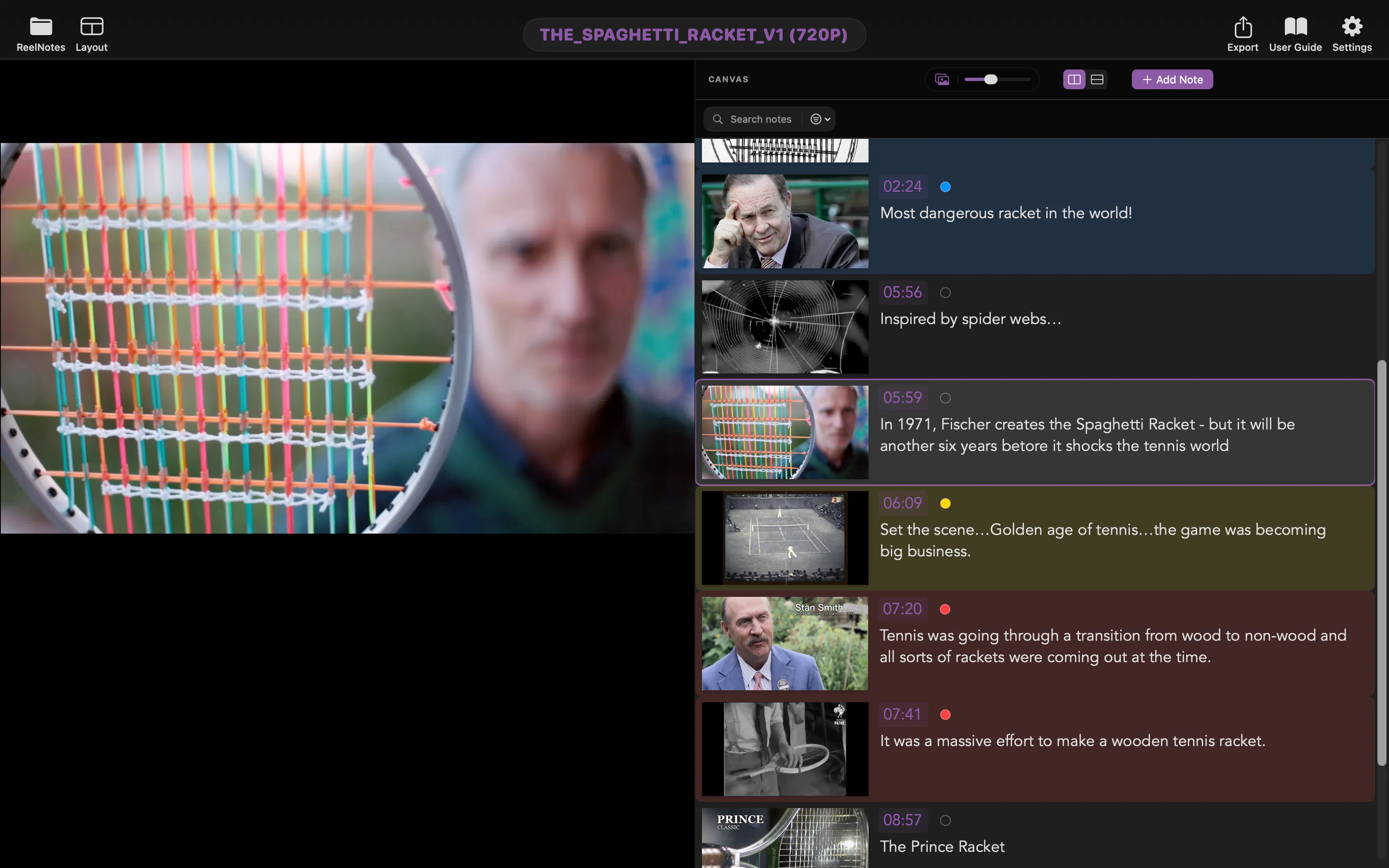This screenshot has width=1389, height=868.
Task: Click the Add Note button
Action: coord(1172,79)
